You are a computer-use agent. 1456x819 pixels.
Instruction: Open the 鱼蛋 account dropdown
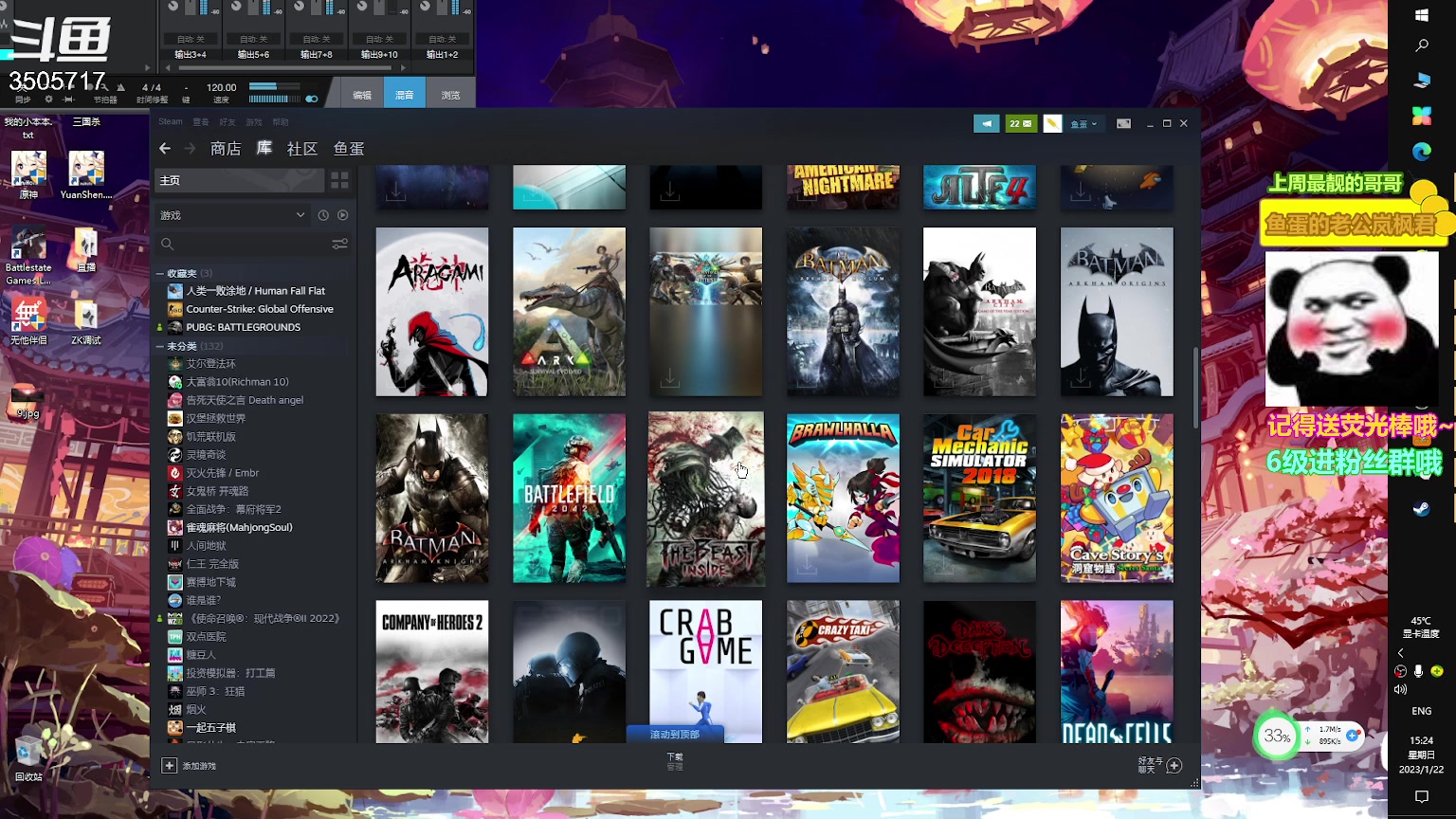tap(1083, 123)
